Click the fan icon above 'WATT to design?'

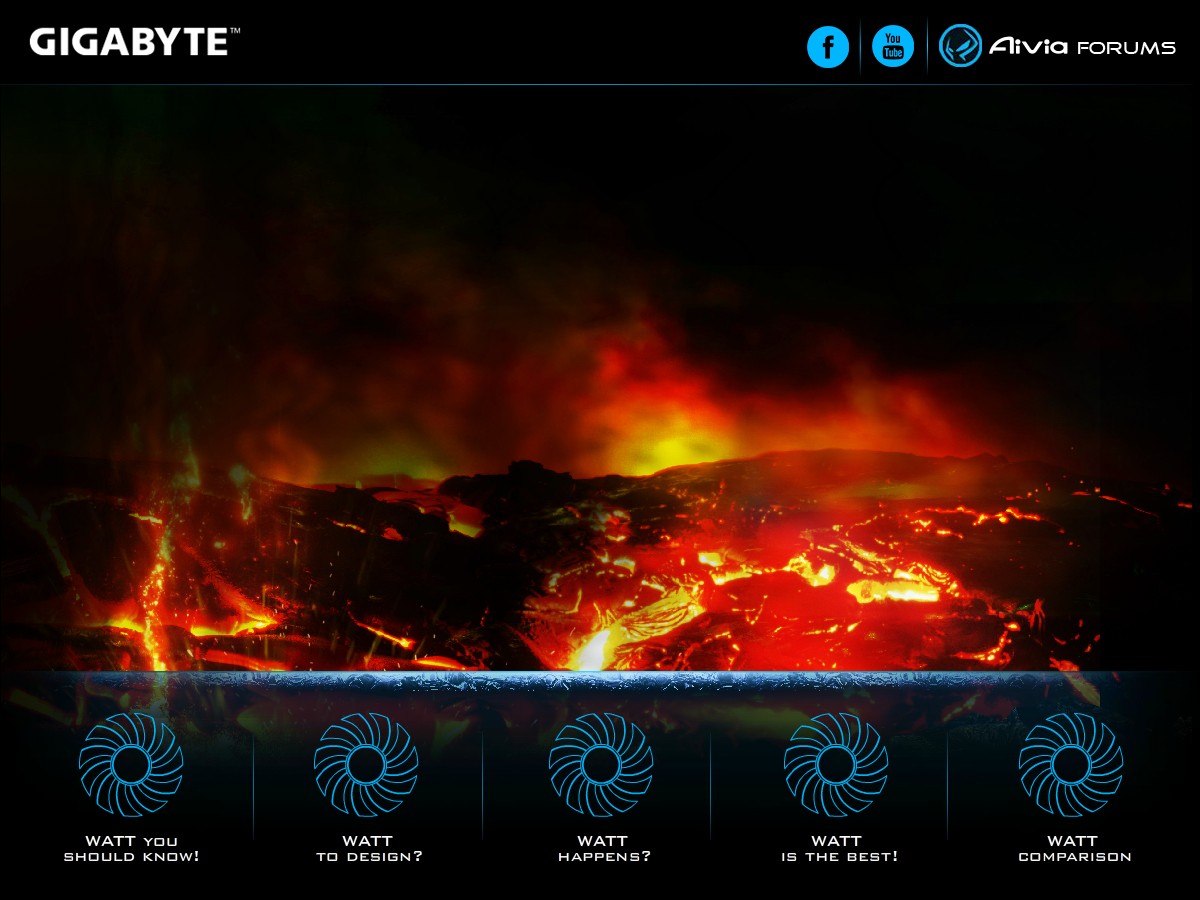click(366, 765)
